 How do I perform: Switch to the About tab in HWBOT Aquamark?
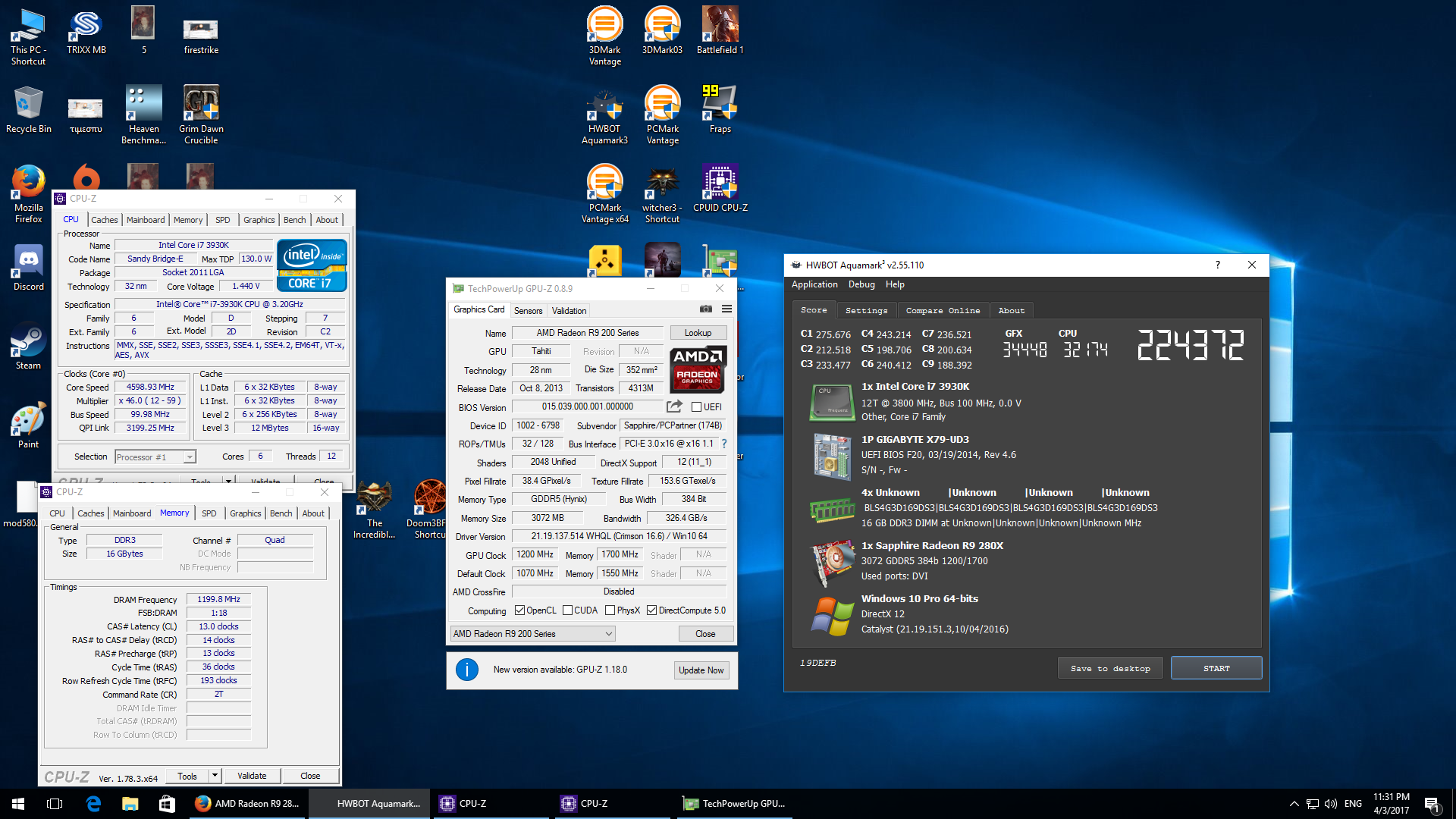[x=1011, y=311]
